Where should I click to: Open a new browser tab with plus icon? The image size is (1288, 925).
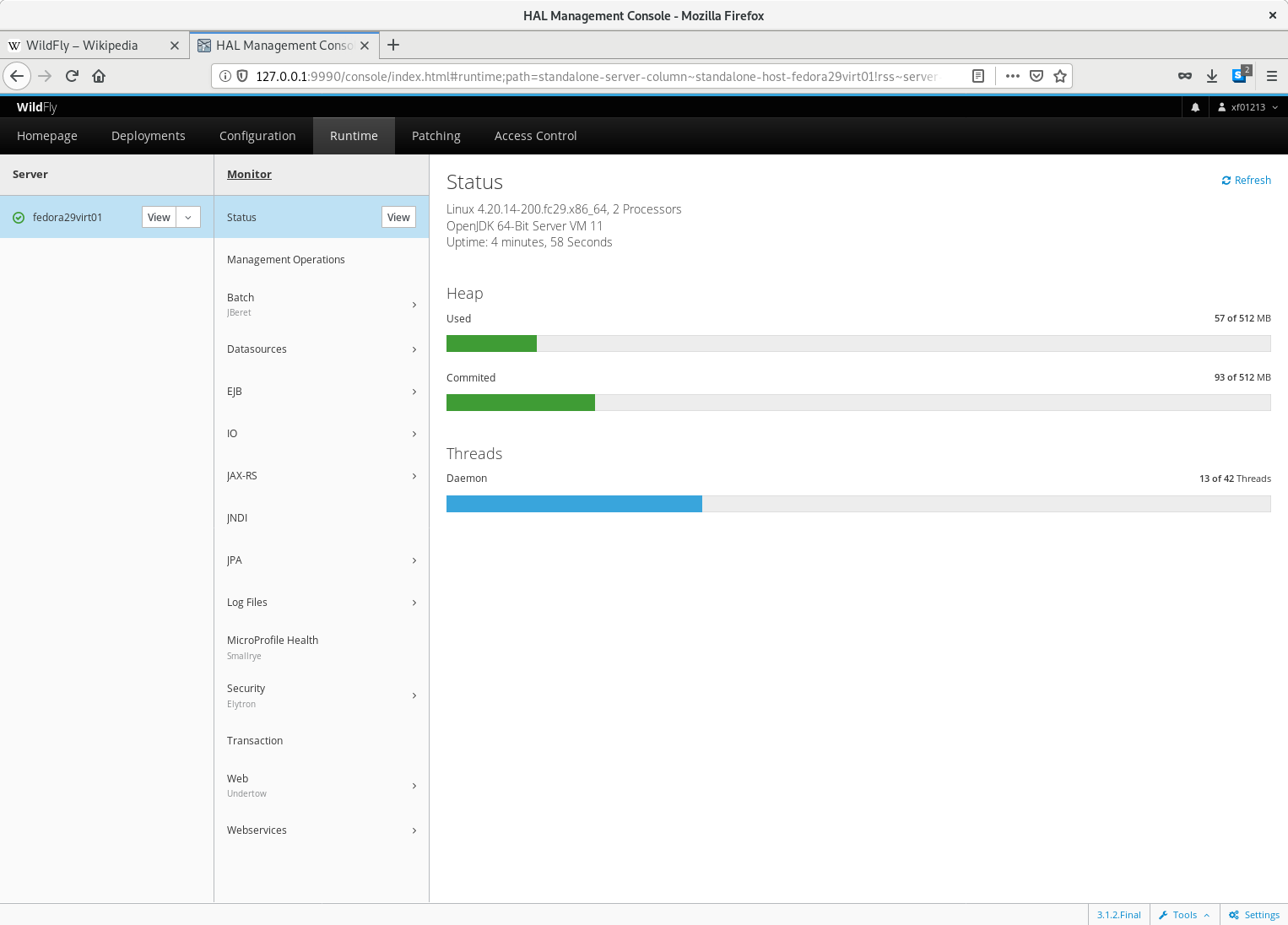393,46
